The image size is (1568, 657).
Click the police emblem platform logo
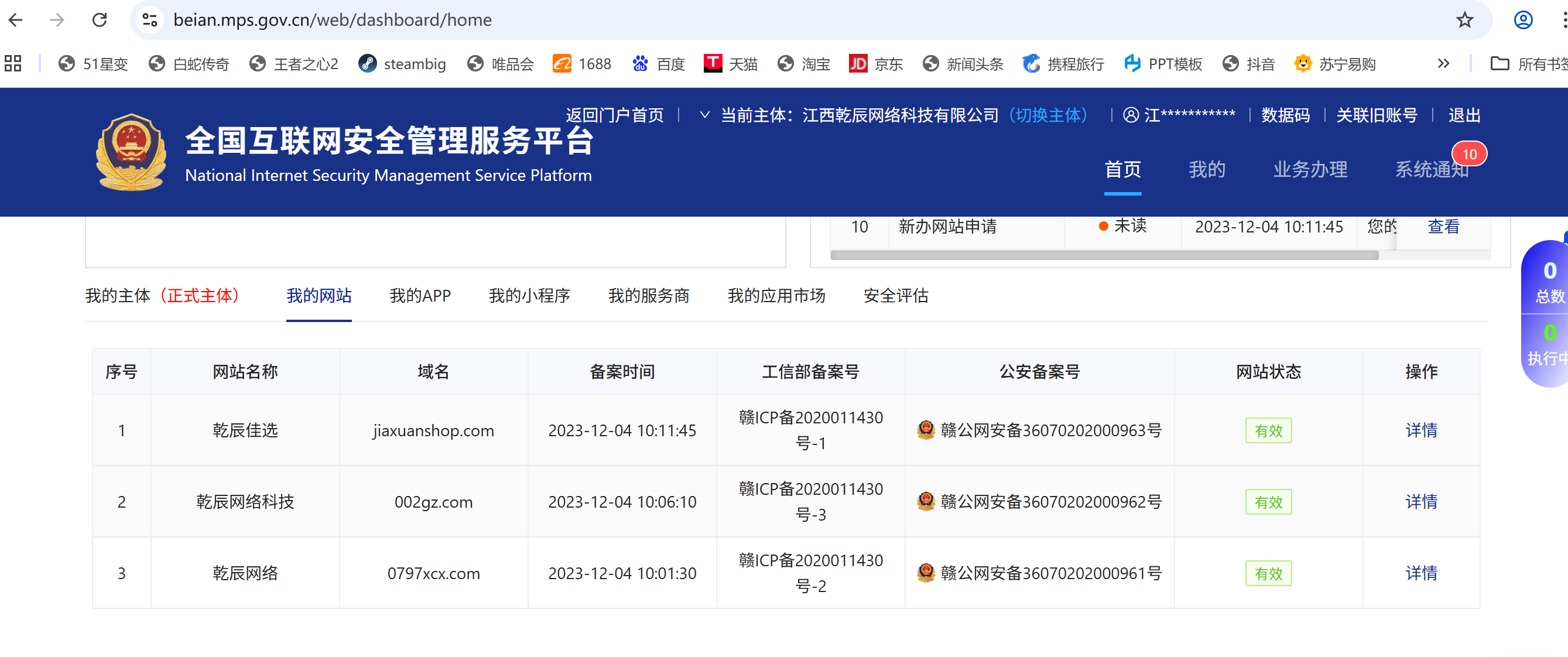131,152
